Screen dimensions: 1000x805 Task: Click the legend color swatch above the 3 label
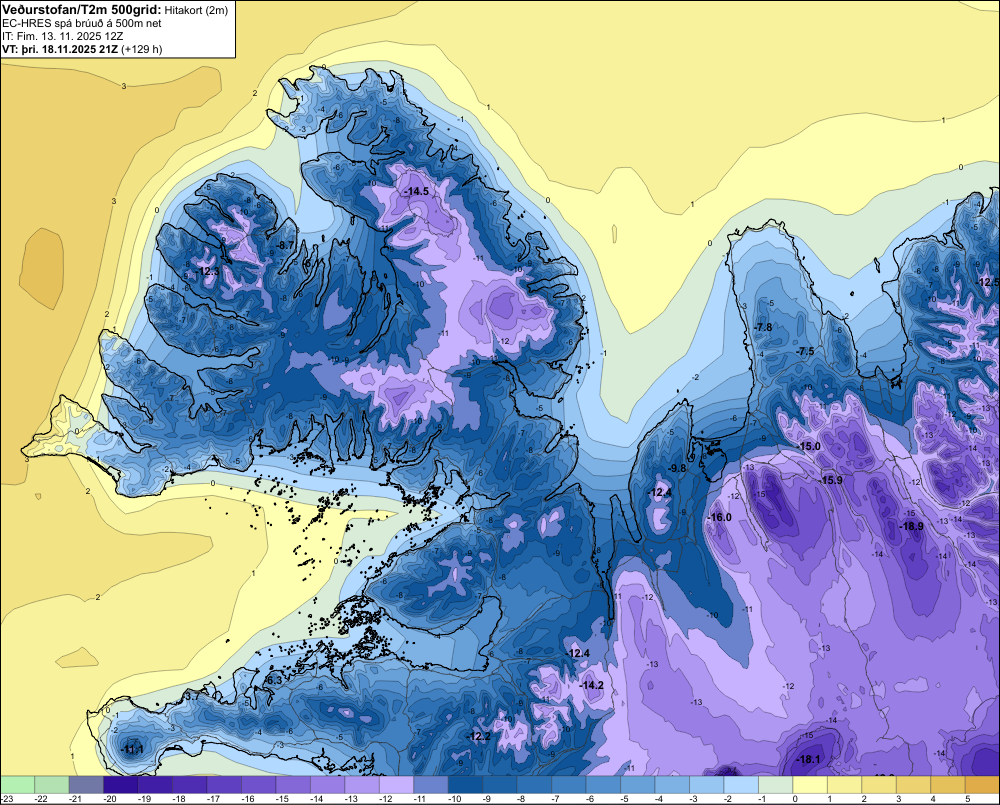(913, 784)
